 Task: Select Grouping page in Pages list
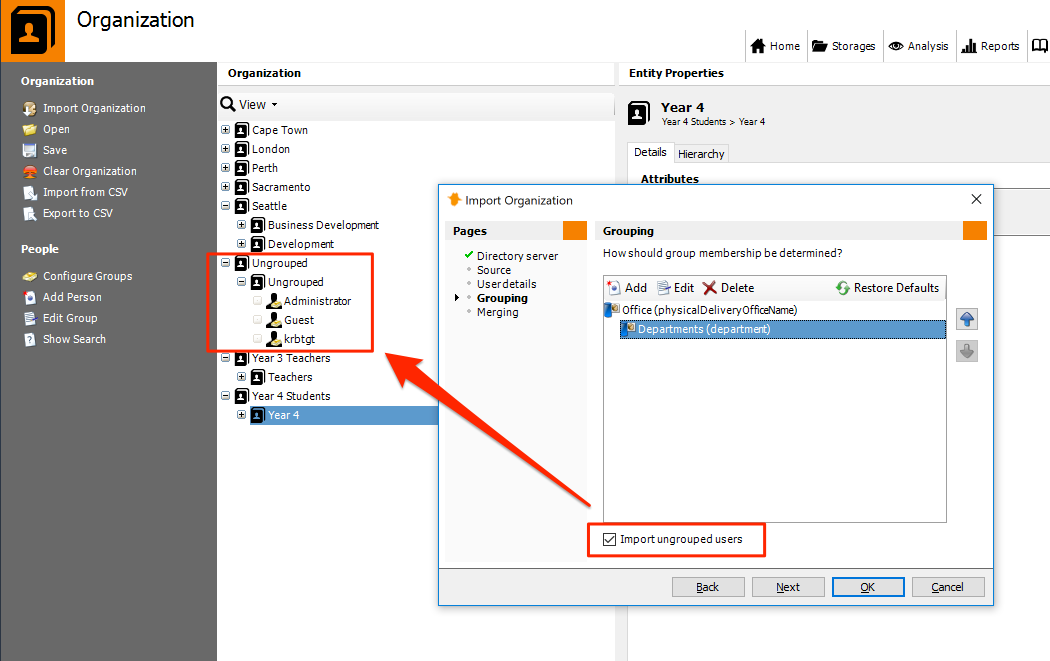pos(502,298)
